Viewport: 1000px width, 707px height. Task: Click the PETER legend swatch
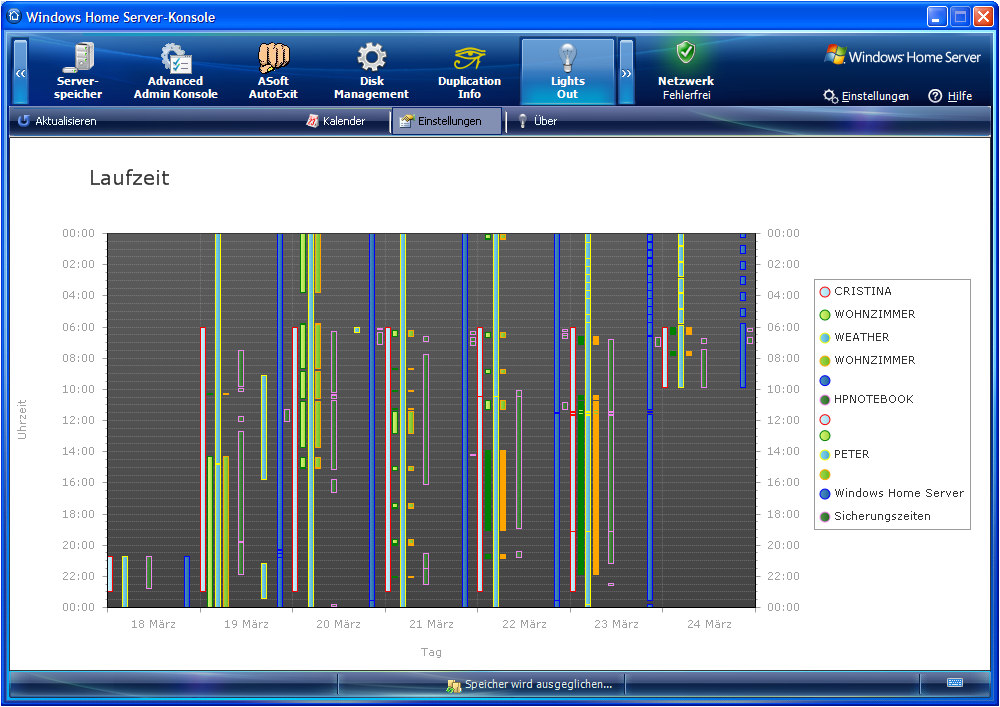pyautogui.click(x=825, y=455)
